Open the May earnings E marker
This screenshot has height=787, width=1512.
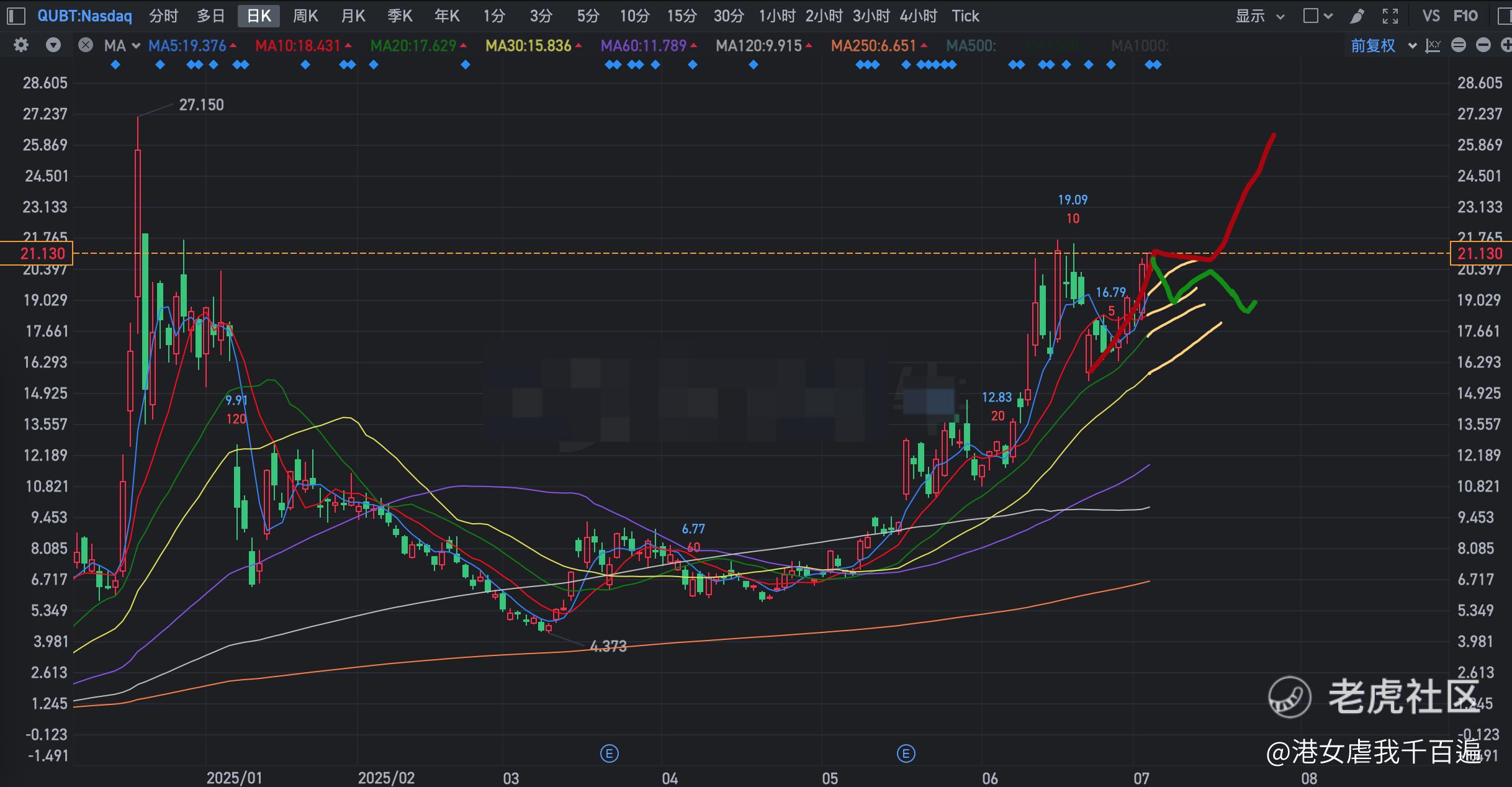[x=906, y=754]
